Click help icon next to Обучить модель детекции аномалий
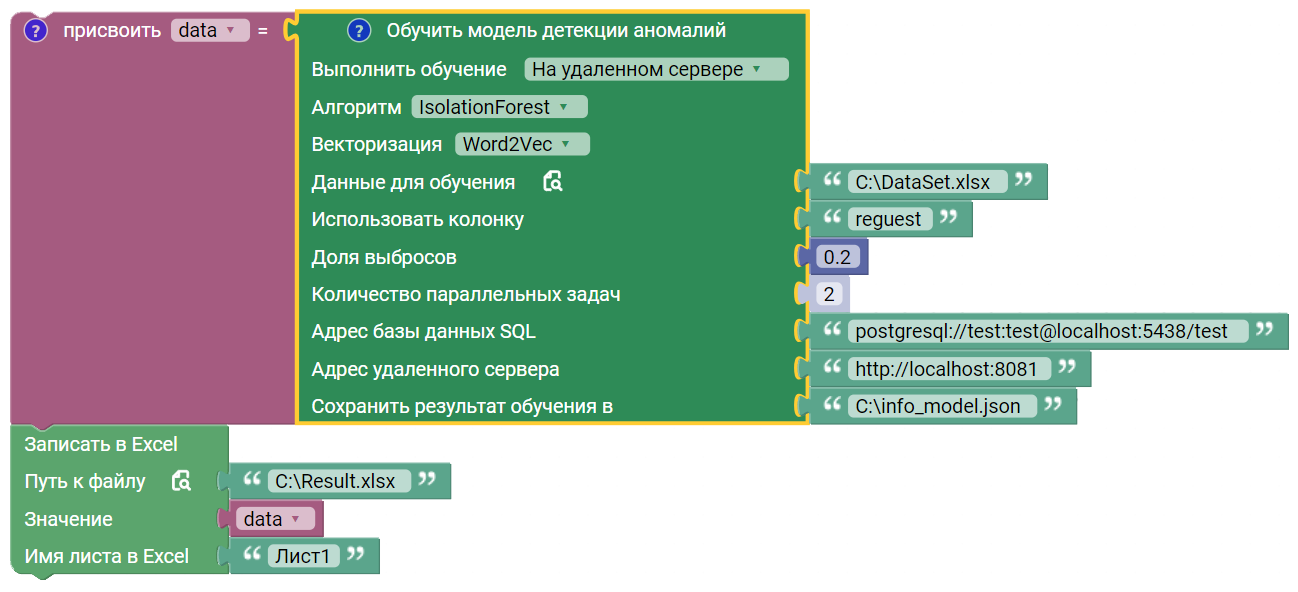 pos(359,31)
